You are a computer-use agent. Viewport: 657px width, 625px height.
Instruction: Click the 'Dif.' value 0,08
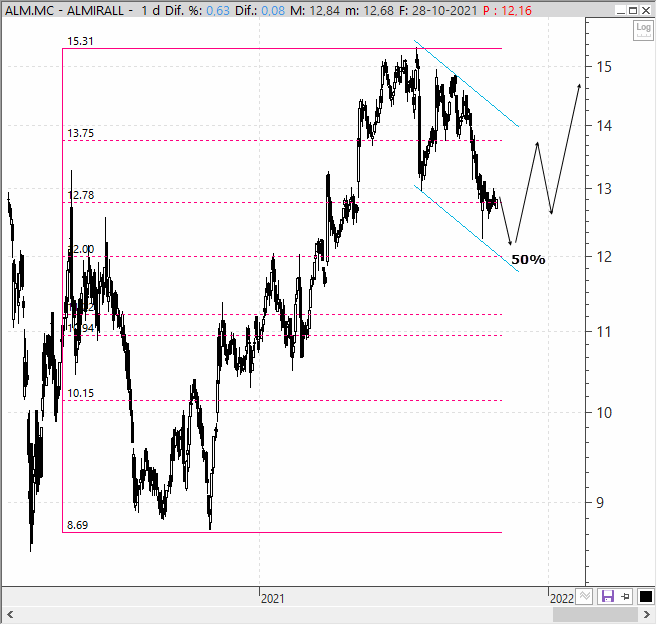point(273,10)
